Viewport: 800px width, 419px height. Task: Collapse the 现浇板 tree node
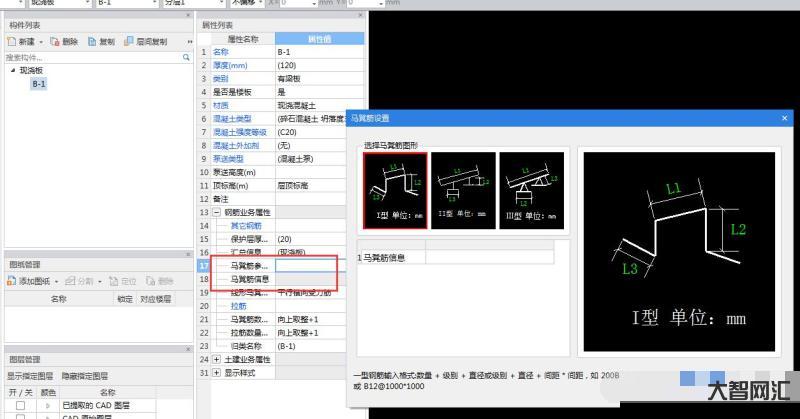point(13,71)
